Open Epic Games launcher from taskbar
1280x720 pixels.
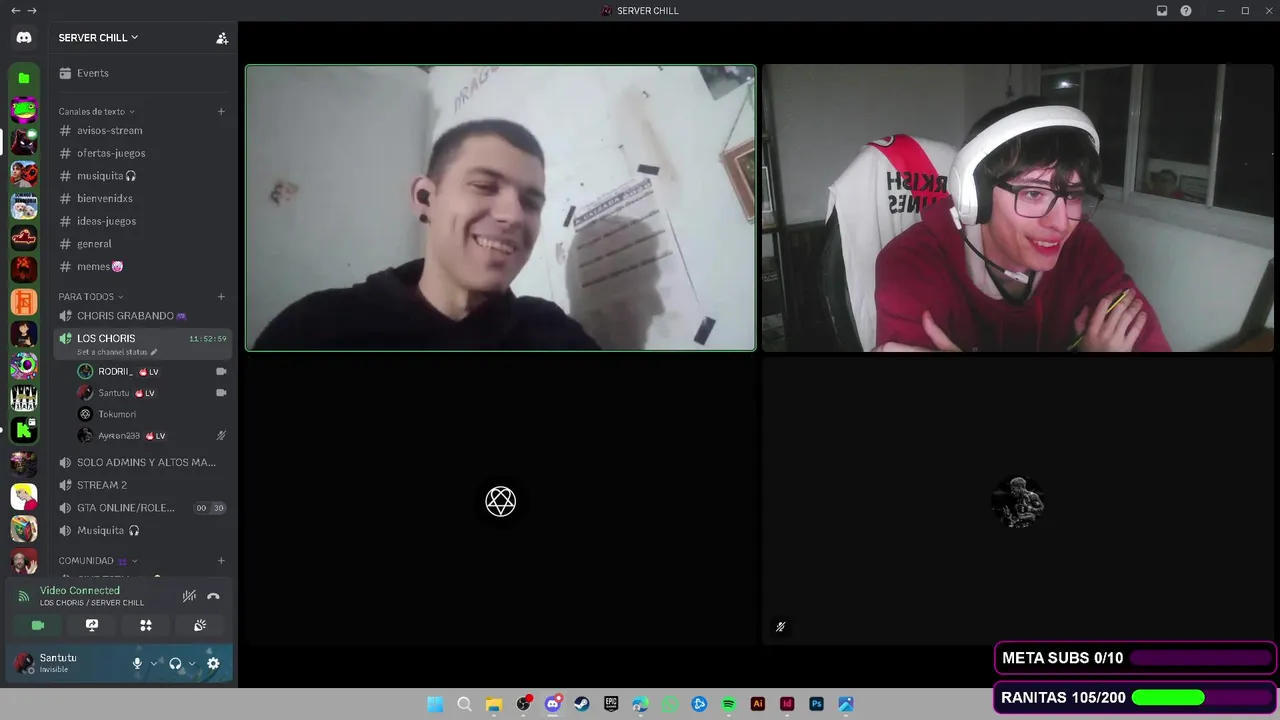click(x=611, y=704)
